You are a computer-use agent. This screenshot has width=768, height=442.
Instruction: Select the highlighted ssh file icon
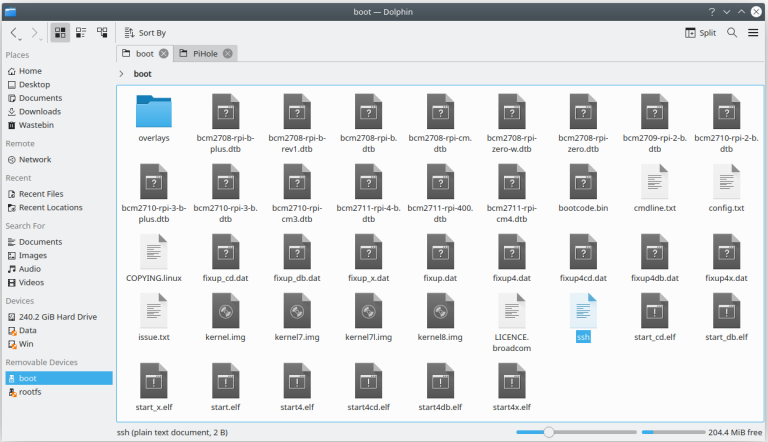[x=583, y=311]
